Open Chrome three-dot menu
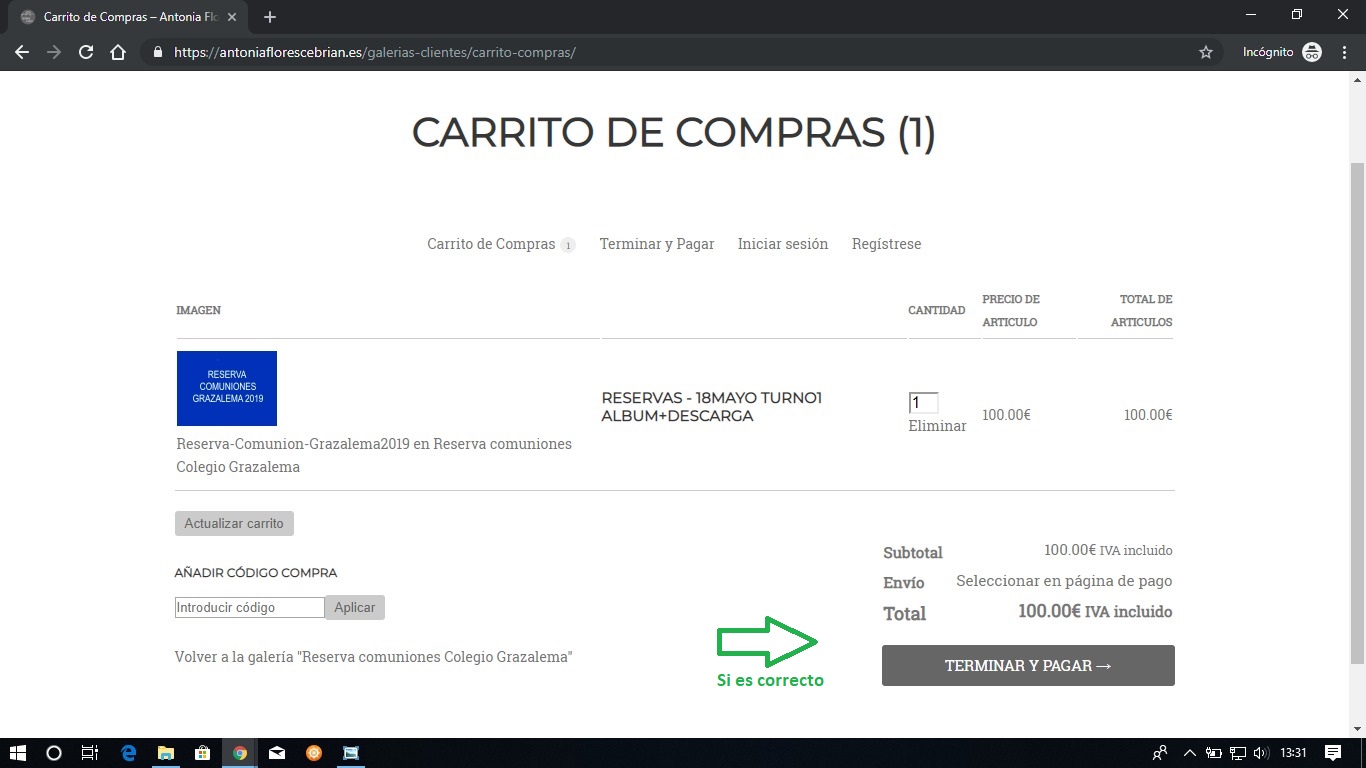This screenshot has width=1366, height=768. point(1344,52)
